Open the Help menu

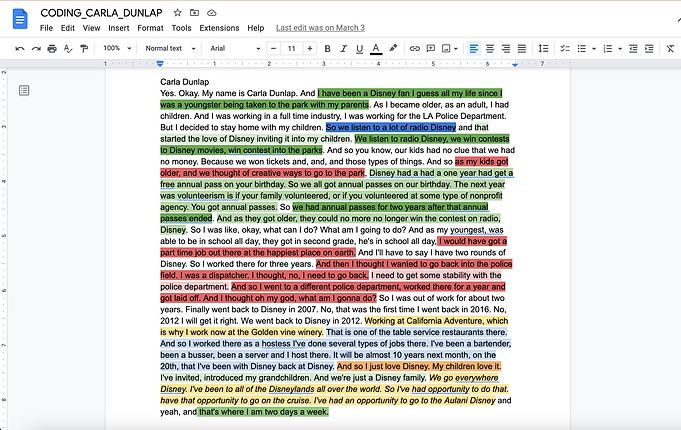(255, 28)
